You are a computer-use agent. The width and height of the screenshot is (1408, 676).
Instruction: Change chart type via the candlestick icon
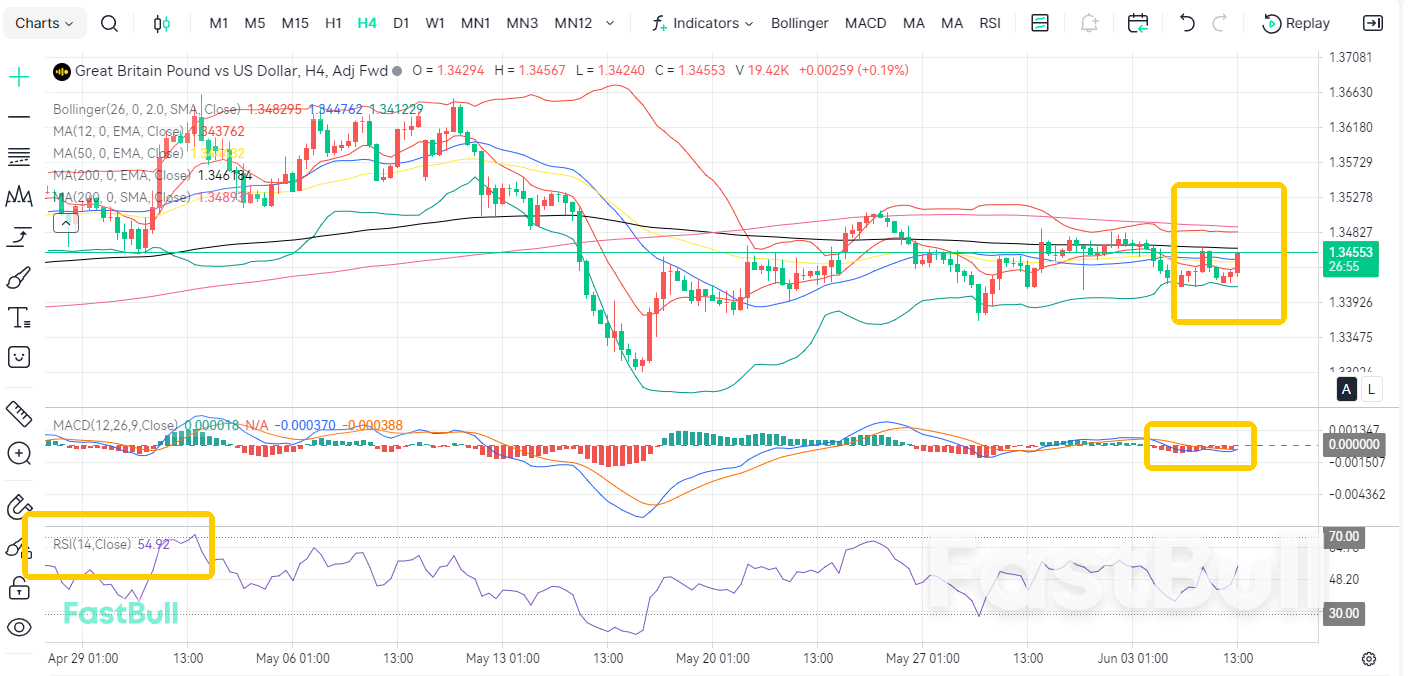pos(161,23)
